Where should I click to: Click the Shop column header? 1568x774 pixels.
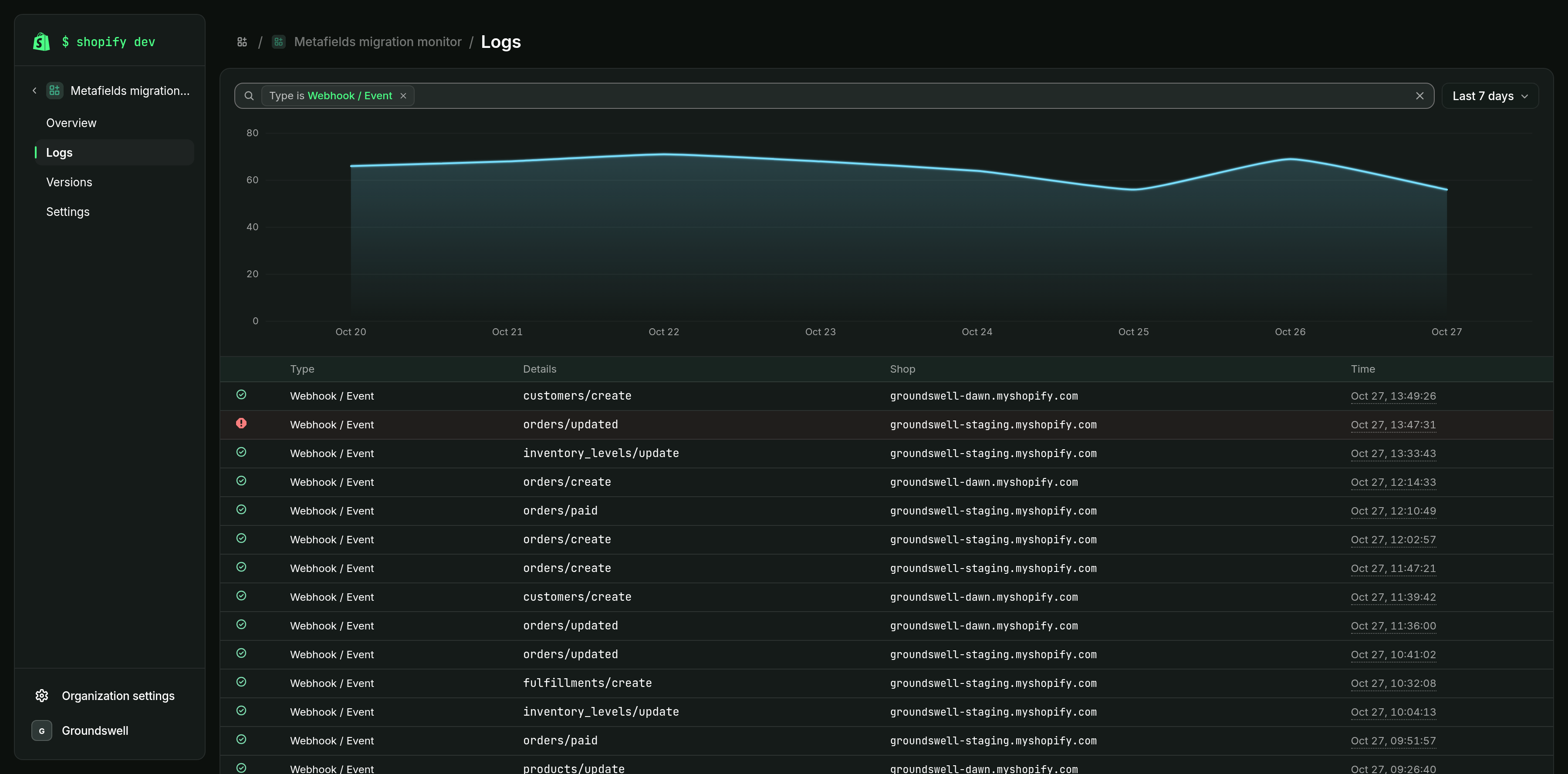tap(903, 369)
